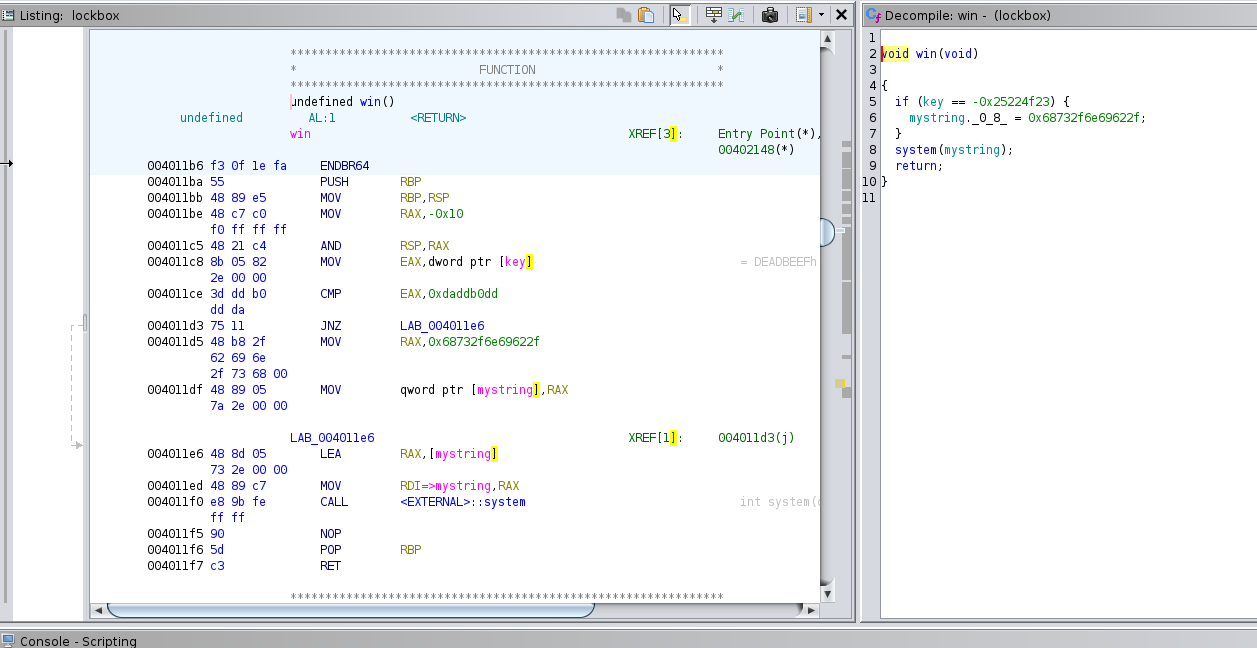Image resolution: width=1257 pixels, height=648 pixels.
Task: Follow the LAB_004011e6 operand in JNZ instruction
Action: [441, 326]
